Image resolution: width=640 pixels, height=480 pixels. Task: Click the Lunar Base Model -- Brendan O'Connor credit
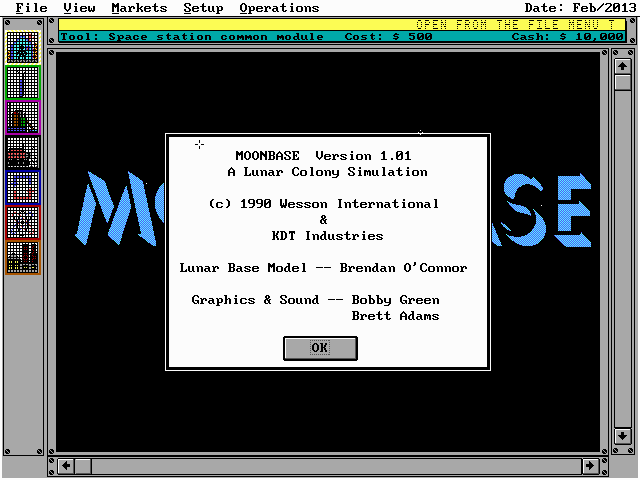(x=323, y=268)
